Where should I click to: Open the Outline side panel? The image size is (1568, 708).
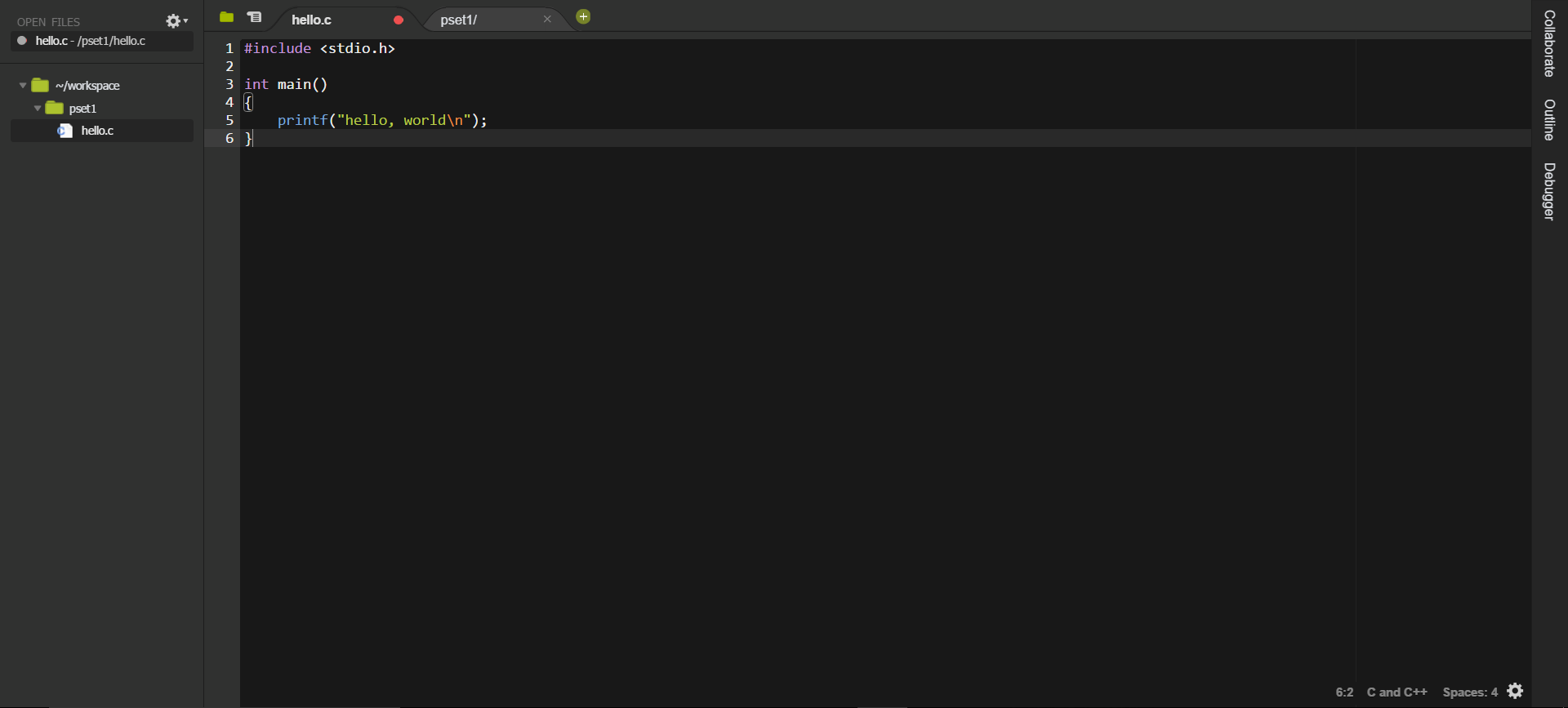1549,120
